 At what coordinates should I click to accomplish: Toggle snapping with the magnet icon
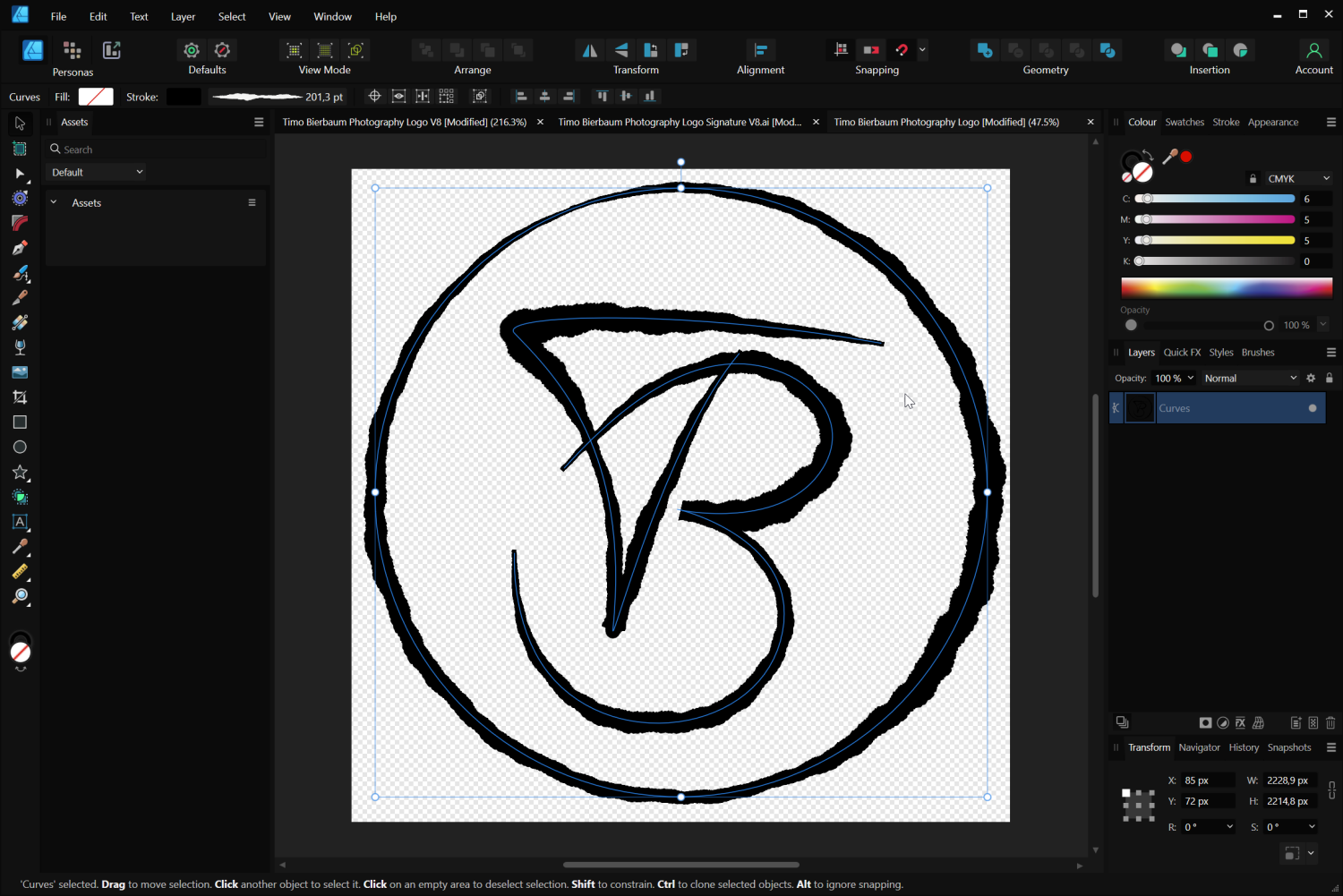pyautogui.click(x=901, y=50)
